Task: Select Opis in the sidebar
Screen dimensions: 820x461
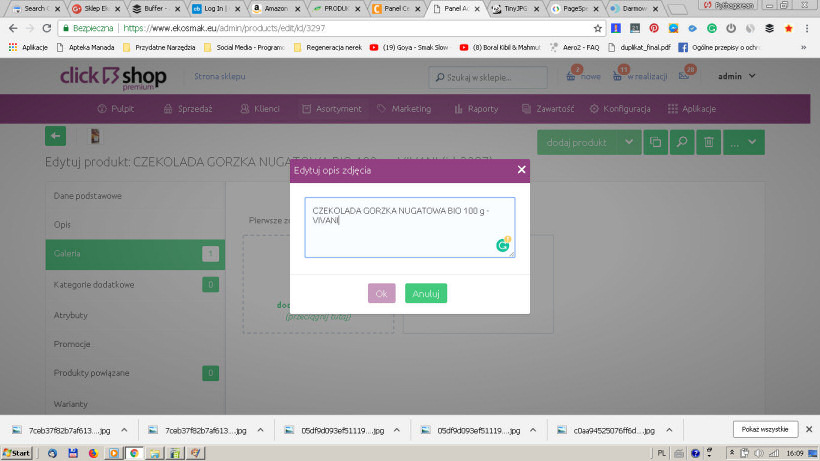Action: (x=135, y=225)
